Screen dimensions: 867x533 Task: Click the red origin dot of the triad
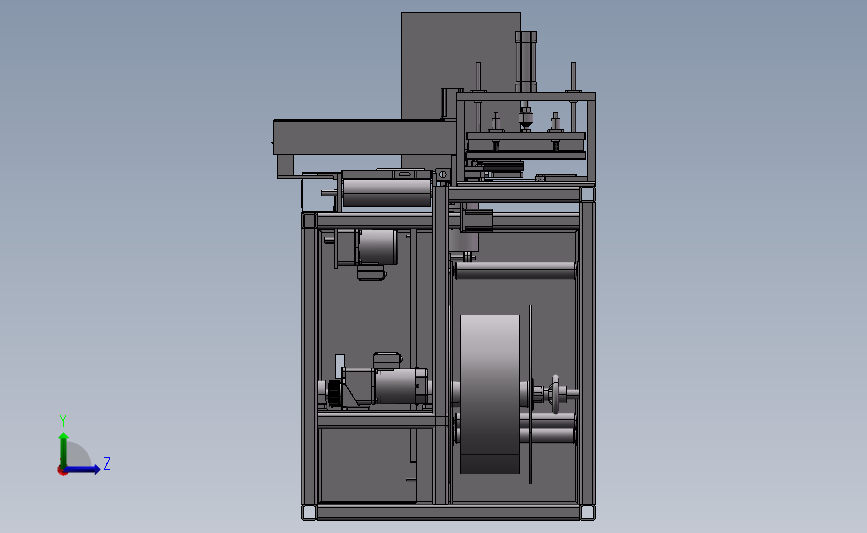click(62, 471)
